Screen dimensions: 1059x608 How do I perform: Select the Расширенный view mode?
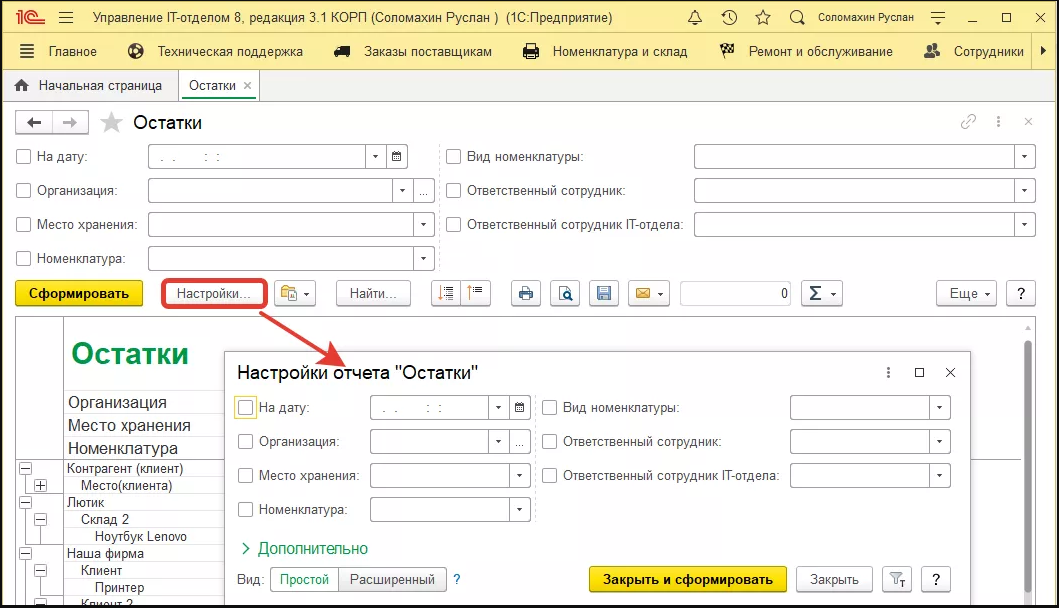click(x=392, y=579)
